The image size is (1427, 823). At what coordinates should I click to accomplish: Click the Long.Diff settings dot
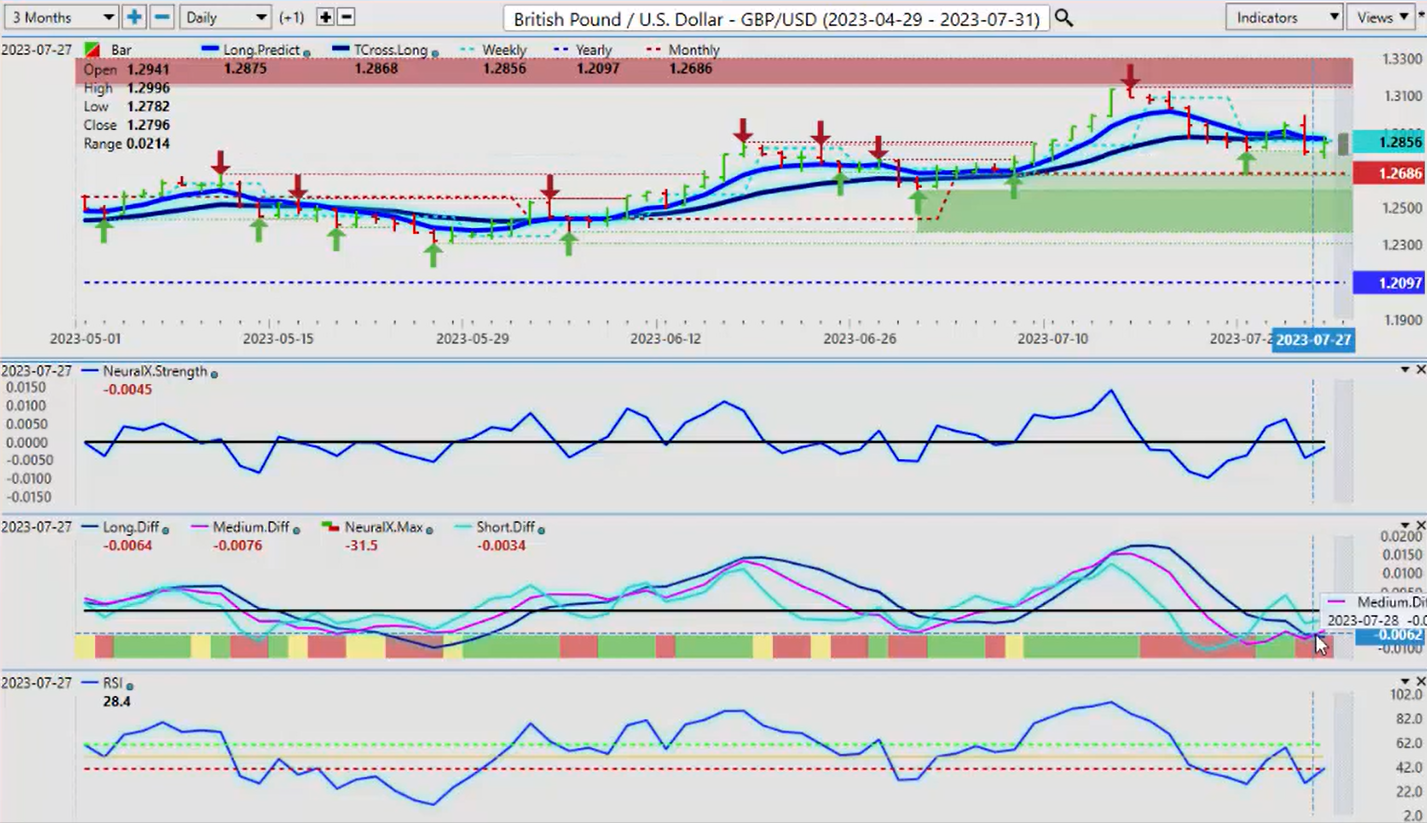[165, 529]
